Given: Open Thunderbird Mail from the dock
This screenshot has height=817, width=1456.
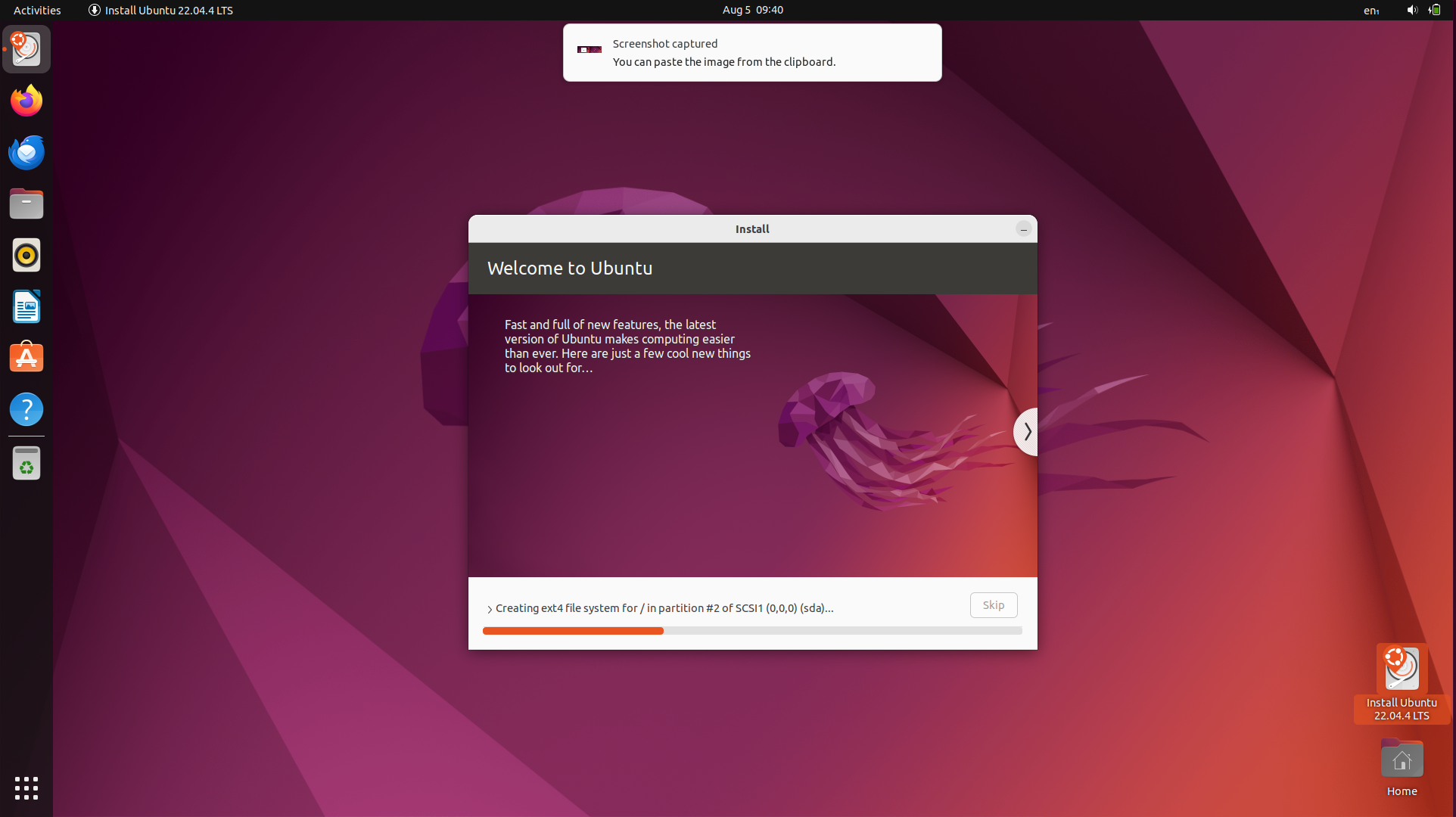Looking at the screenshot, I should click(x=26, y=152).
